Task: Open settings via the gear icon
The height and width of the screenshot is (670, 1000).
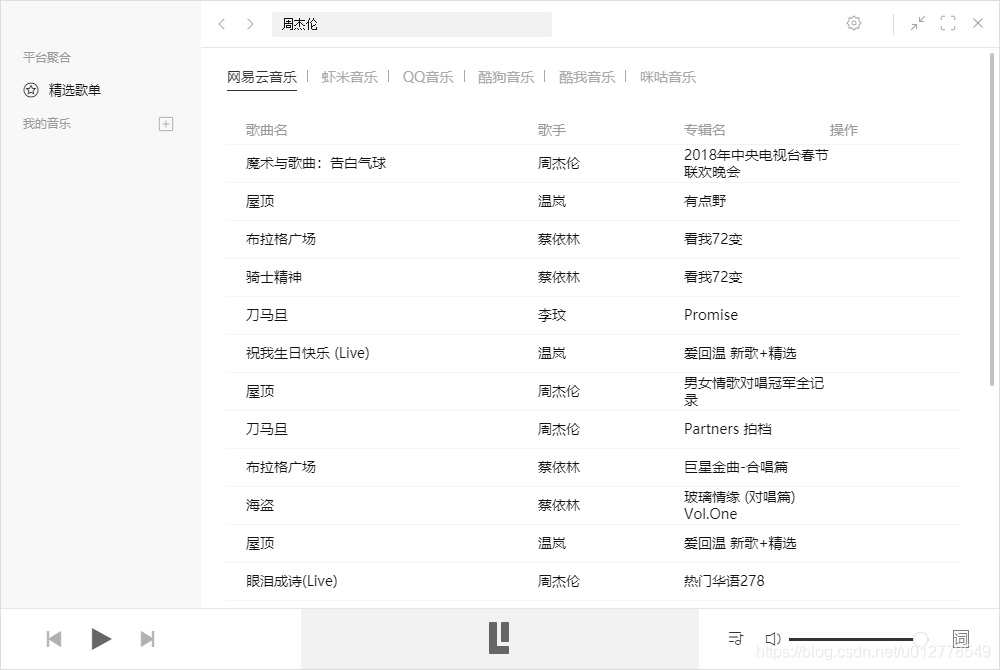Action: [x=853, y=24]
